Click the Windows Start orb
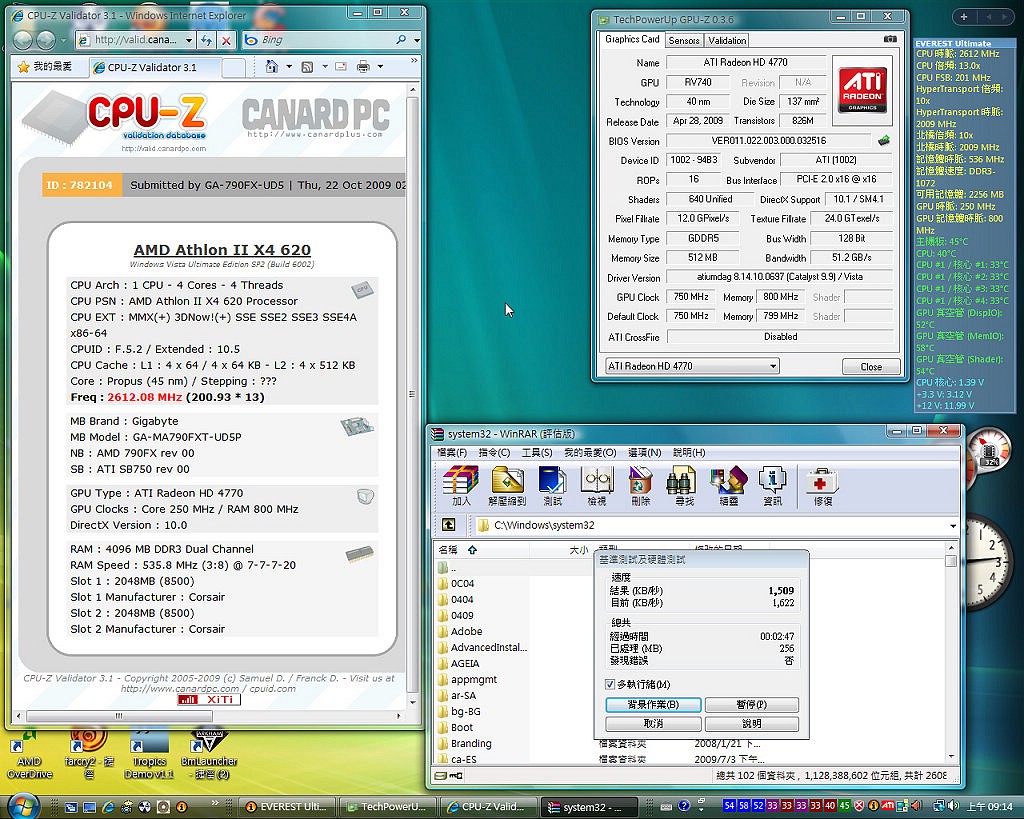Viewport: 1024px width, 819px height. pyautogui.click(x=24, y=806)
